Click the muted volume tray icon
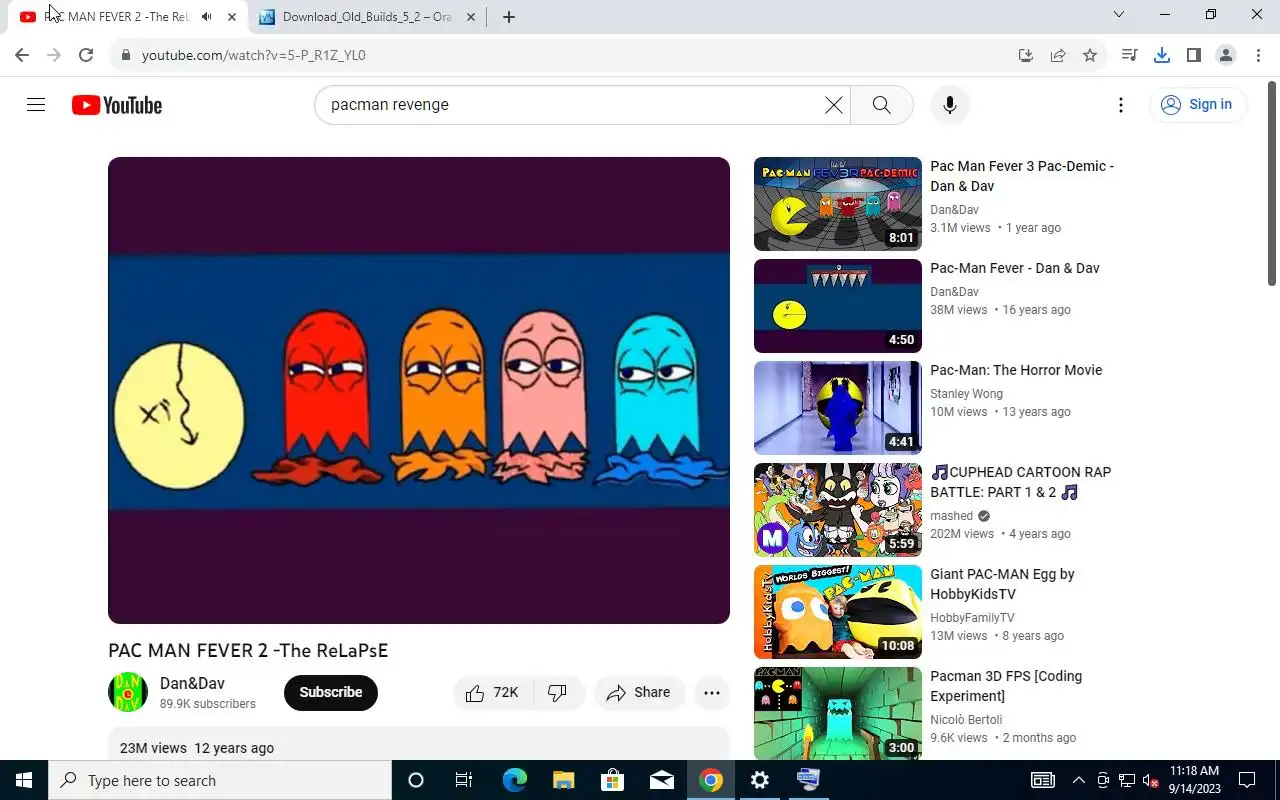The height and width of the screenshot is (800, 1280). coord(1151,780)
